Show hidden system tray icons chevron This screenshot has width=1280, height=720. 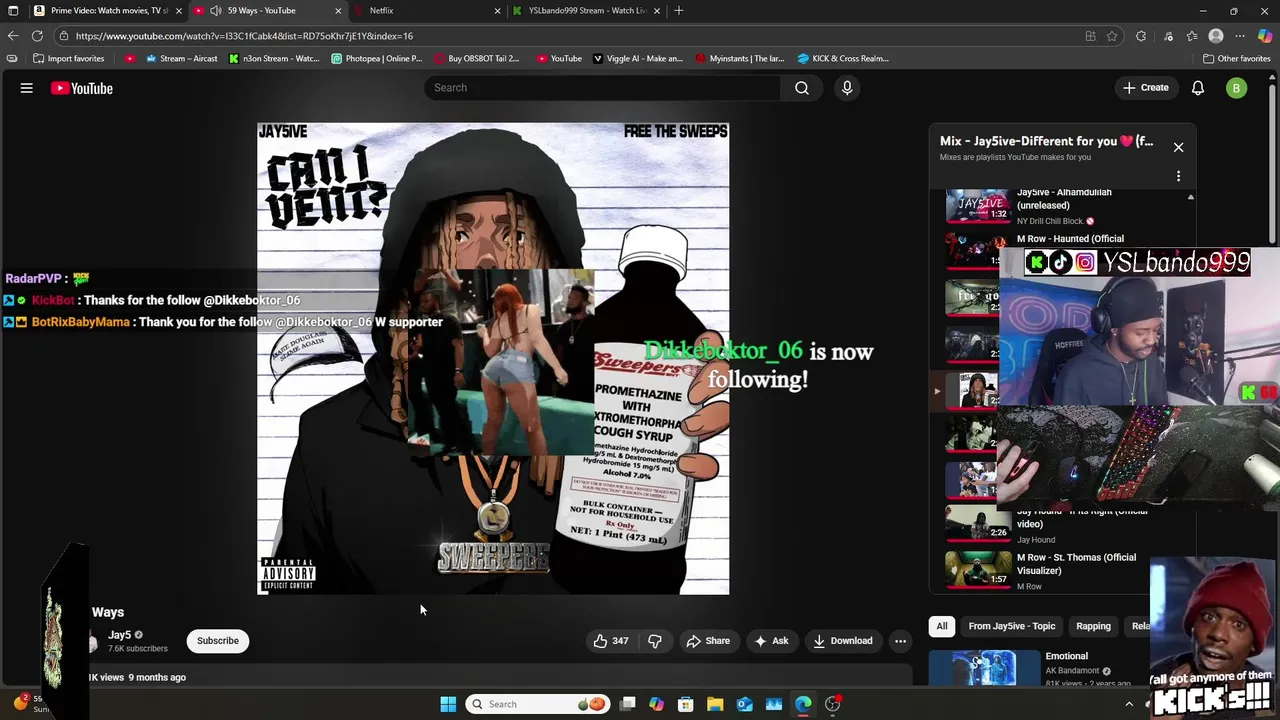click(1129, 704)
